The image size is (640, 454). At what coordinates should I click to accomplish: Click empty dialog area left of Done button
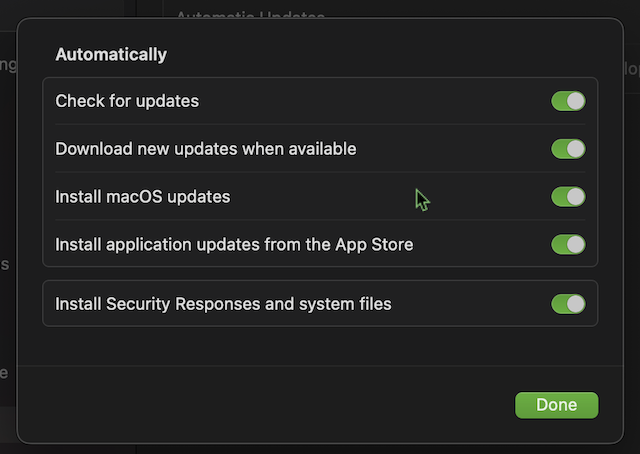tap(300, 405)
